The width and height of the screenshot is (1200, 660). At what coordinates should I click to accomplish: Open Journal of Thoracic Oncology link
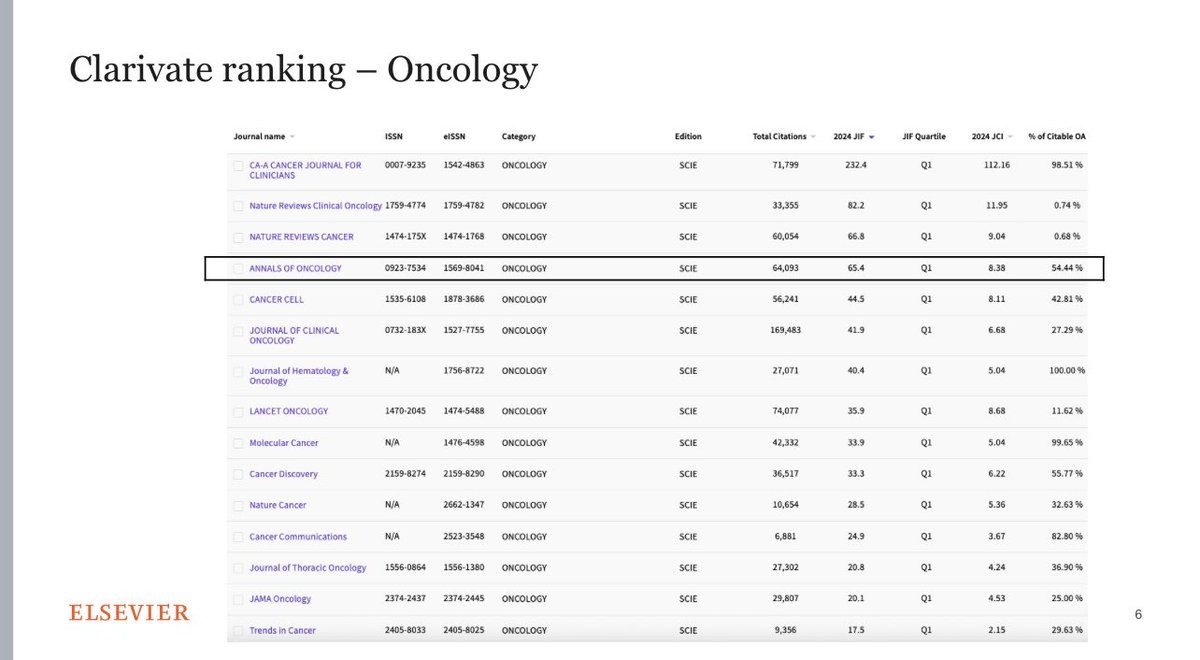(x=308, y=568)
